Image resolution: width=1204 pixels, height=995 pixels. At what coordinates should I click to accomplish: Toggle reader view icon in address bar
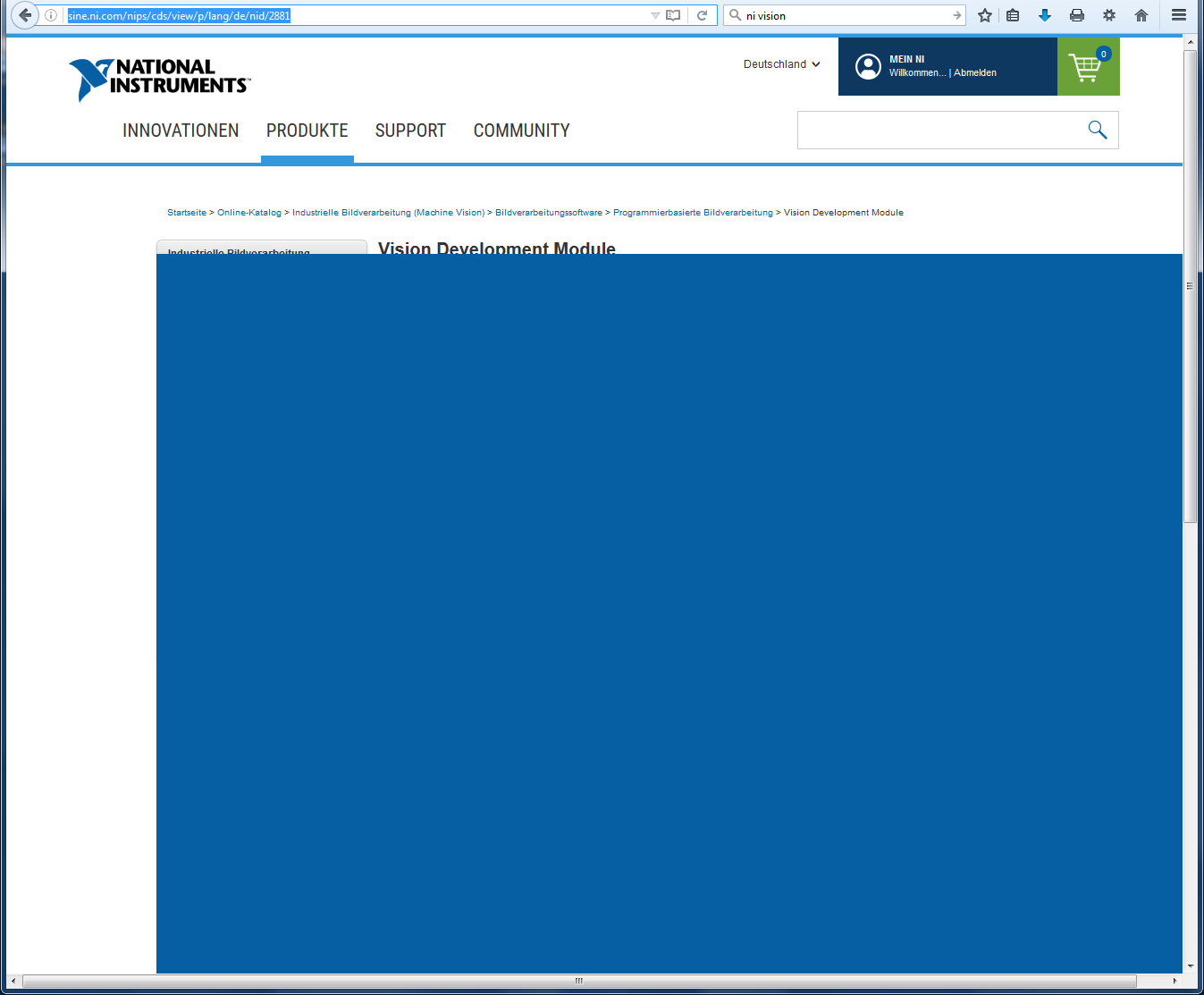point(673,15)
